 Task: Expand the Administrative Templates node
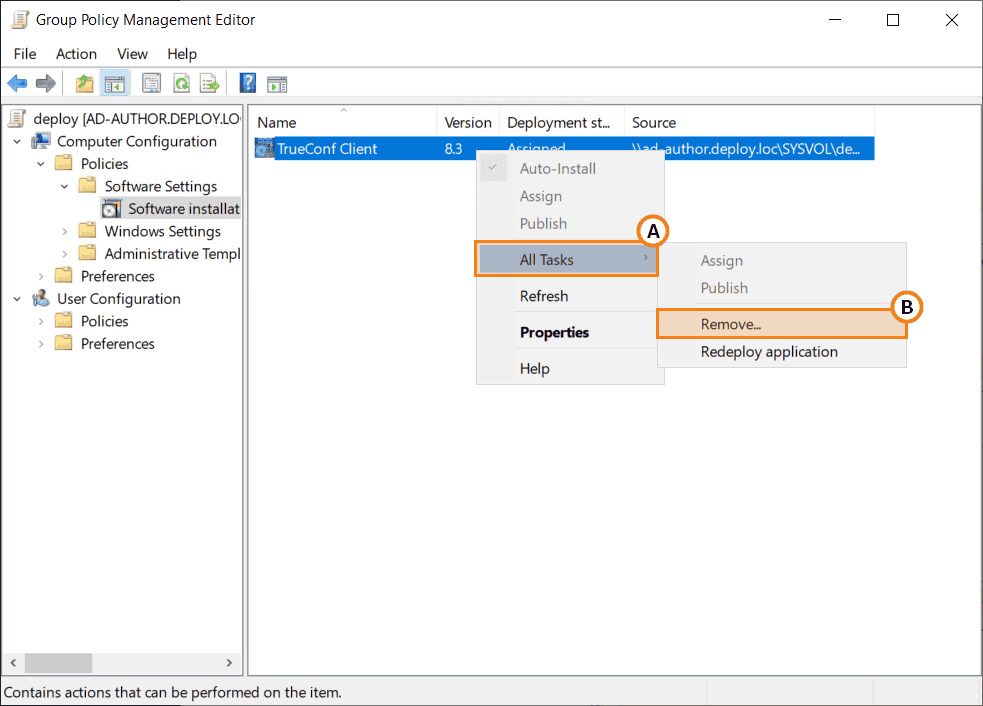tap(65, 254)
